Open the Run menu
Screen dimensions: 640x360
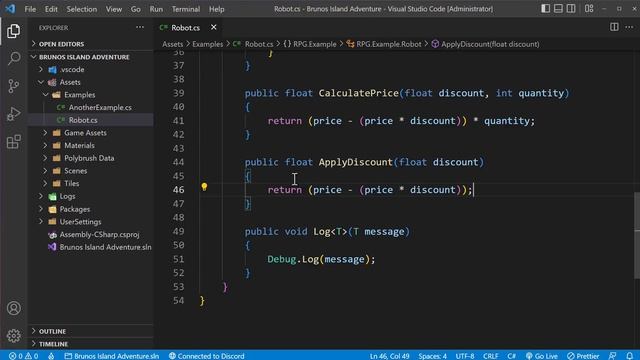click(x=156, y=9)
